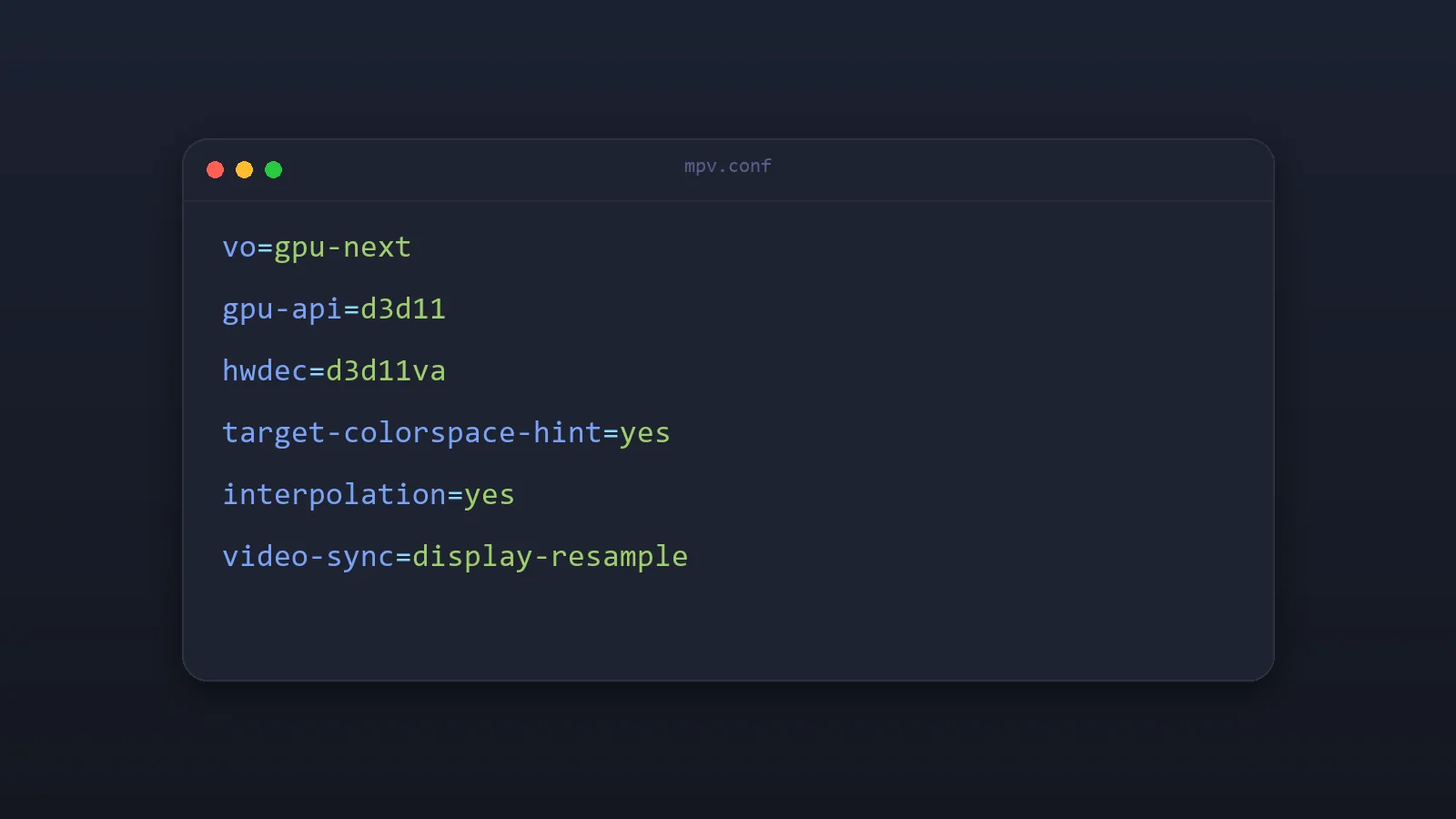Click the line interpolation=yes
This screenshot has width=1456, height=819.
click(369, 495)
